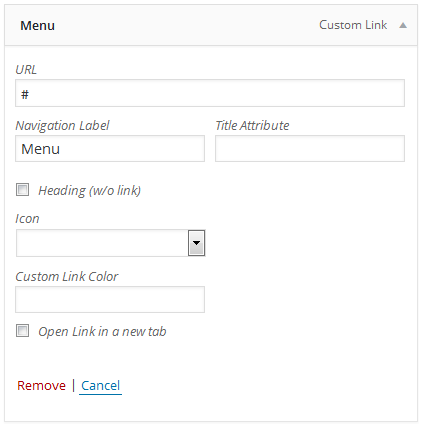Click the Title Attribute caption

[x=252, y=126]
